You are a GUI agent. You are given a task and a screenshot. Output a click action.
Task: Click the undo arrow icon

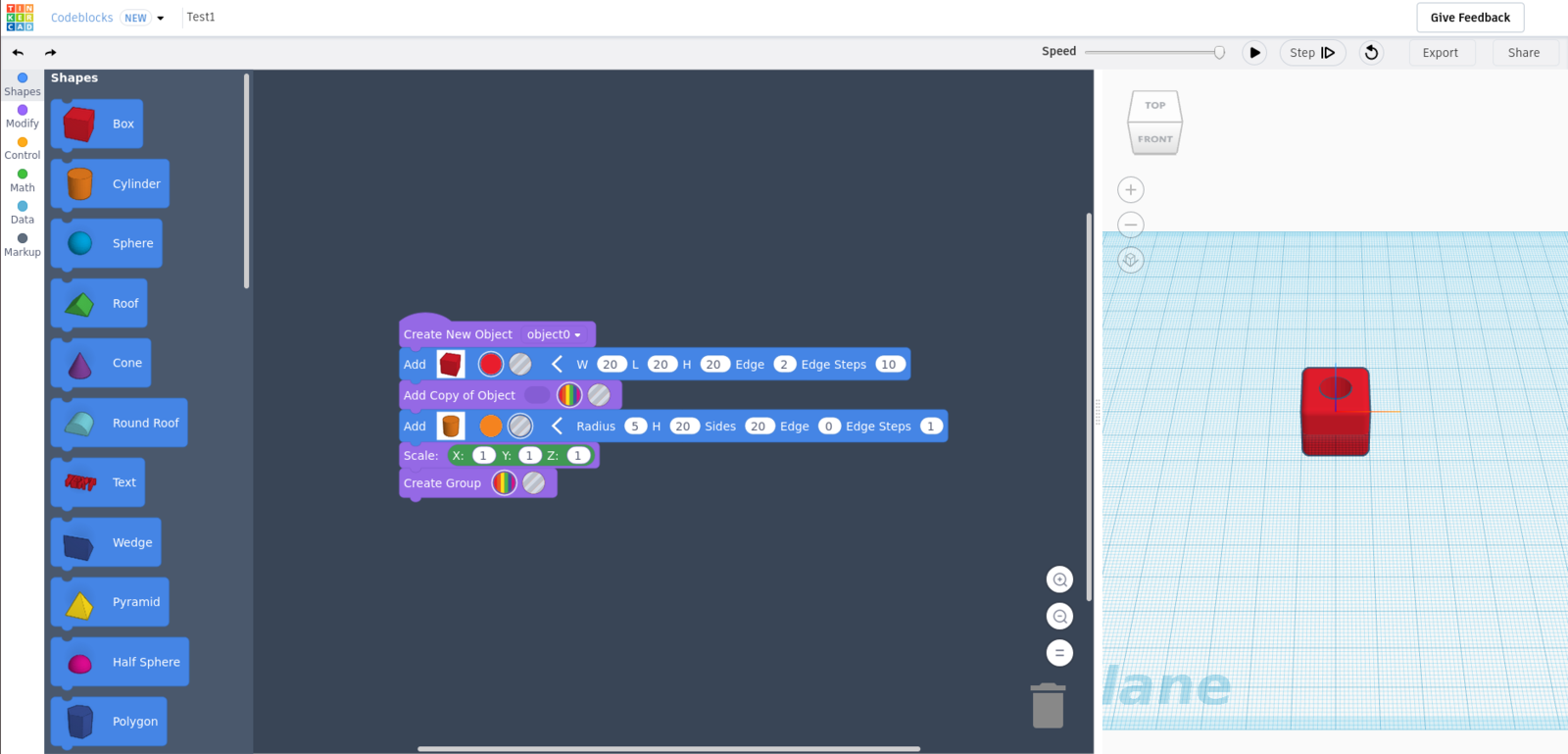coord(18,53)
